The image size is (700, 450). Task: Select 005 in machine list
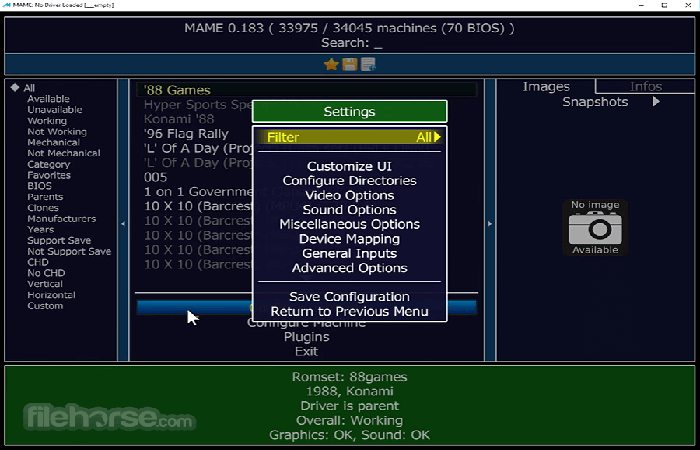coord(155,177)
